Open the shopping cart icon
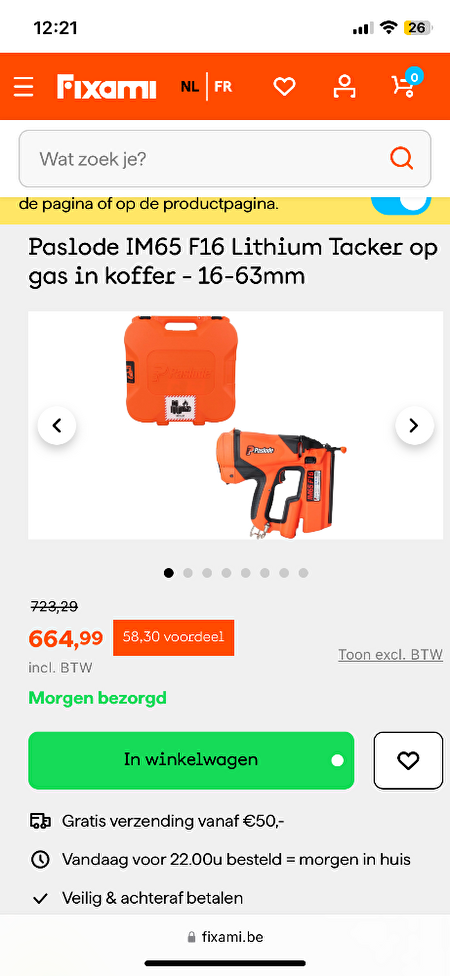Viewport: 450px width, 976px height. tap(405, 85)
